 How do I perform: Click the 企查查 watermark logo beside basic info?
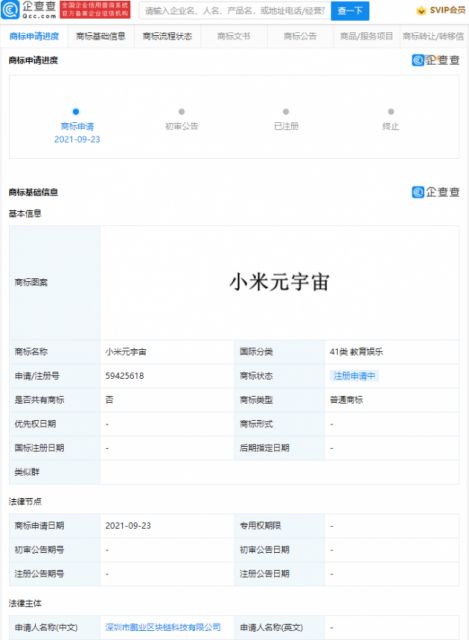coord(436,192)
